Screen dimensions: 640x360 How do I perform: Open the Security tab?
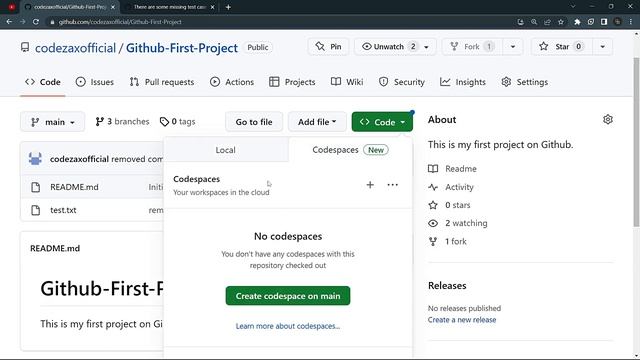402,82
